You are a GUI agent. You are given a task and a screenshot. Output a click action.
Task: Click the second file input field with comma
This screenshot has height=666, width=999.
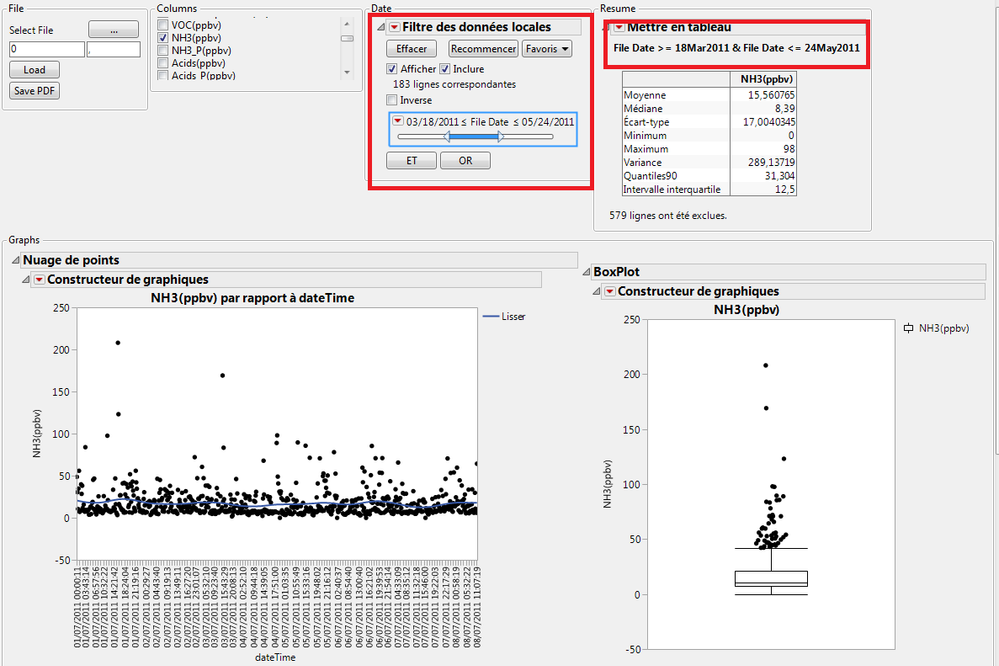click(113, 49)
